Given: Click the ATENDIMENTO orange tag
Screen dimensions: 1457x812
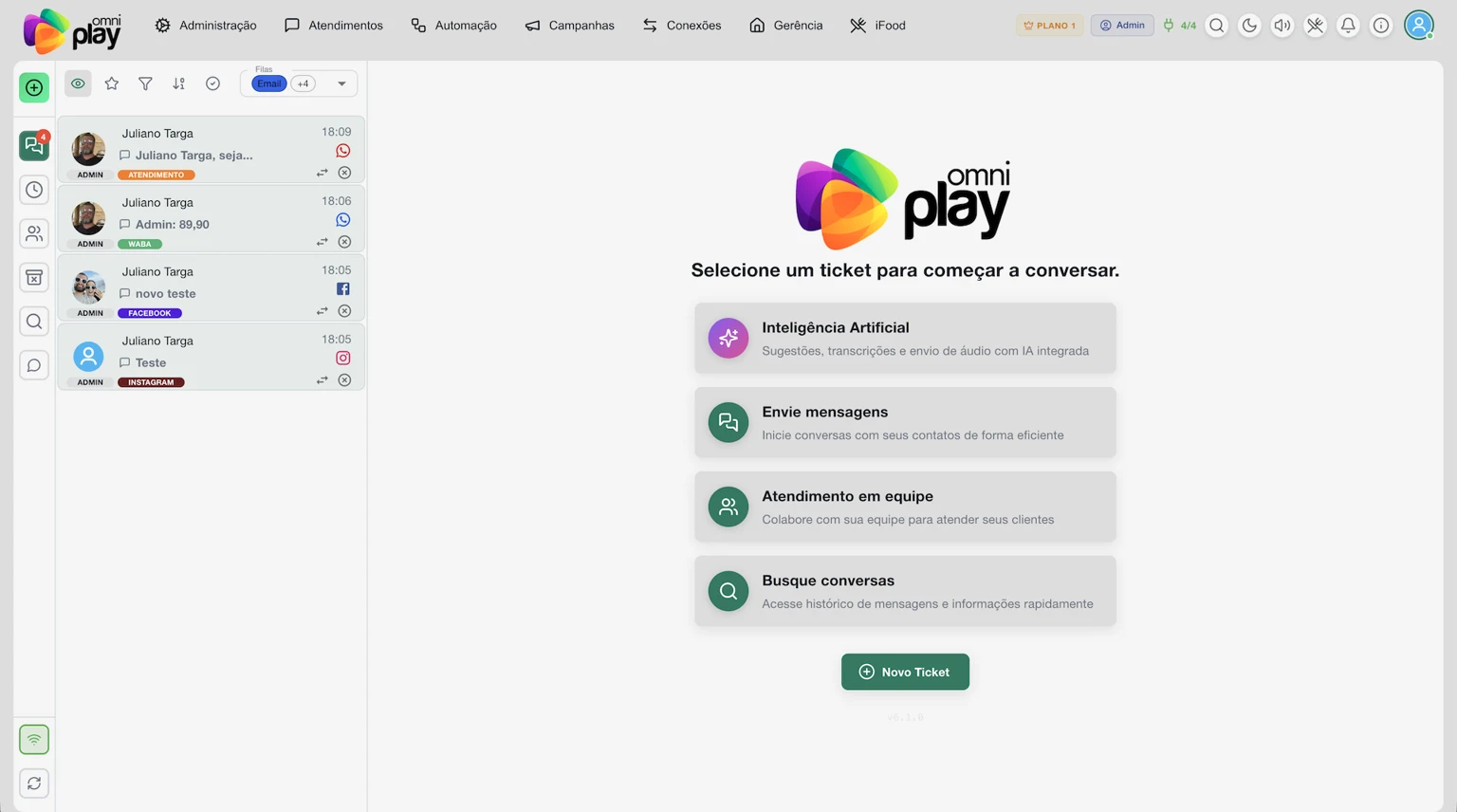Looking at the screenshot, I should (157, 175).
